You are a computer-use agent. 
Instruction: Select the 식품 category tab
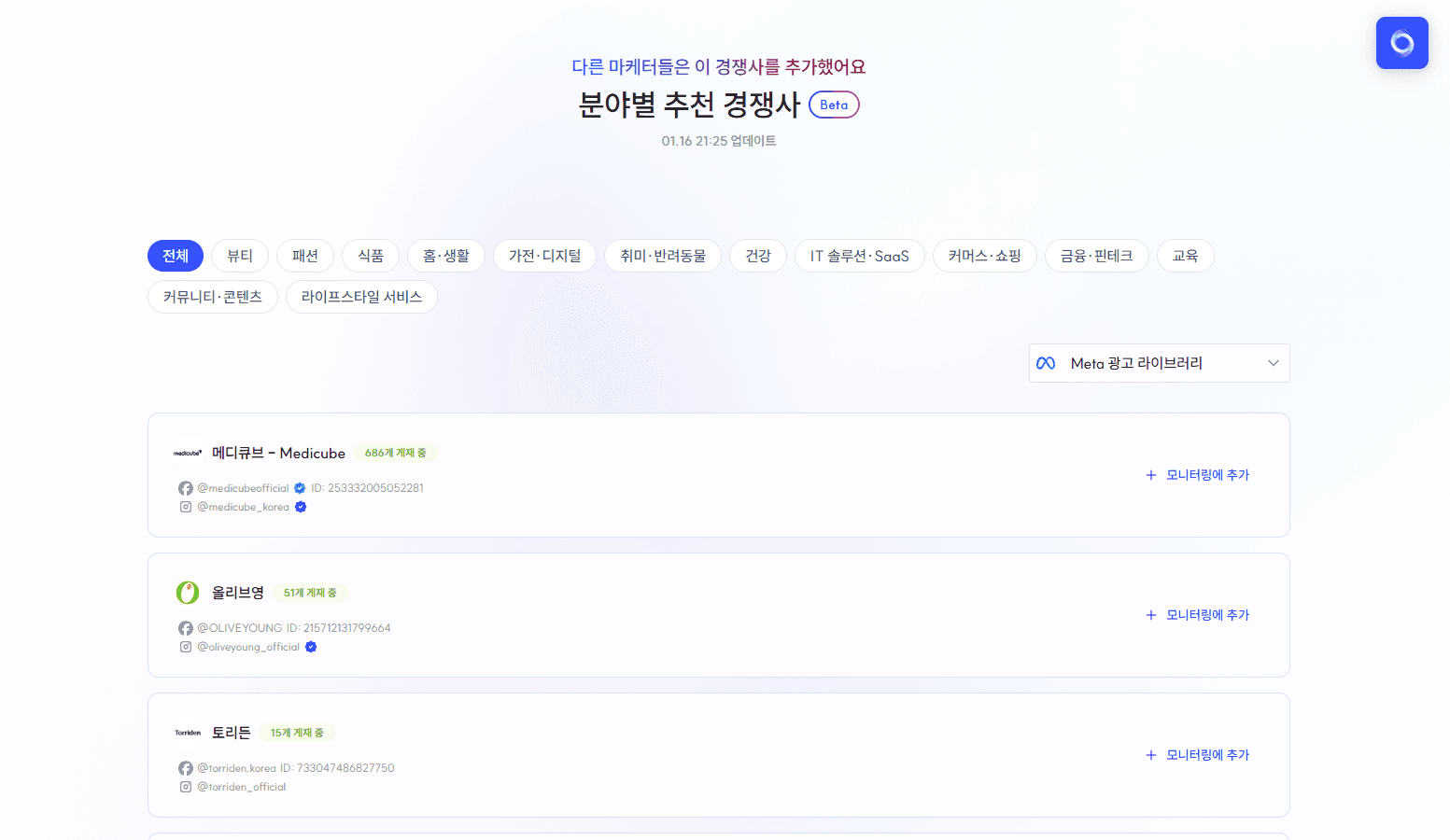[371, 256]
